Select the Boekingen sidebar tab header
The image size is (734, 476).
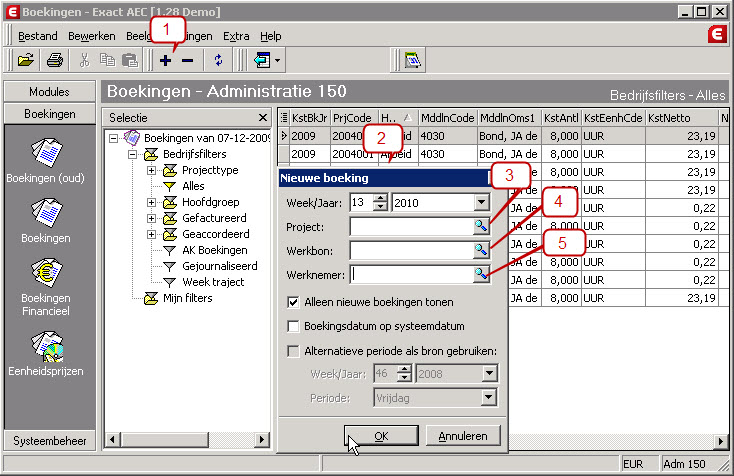[50, 114]
